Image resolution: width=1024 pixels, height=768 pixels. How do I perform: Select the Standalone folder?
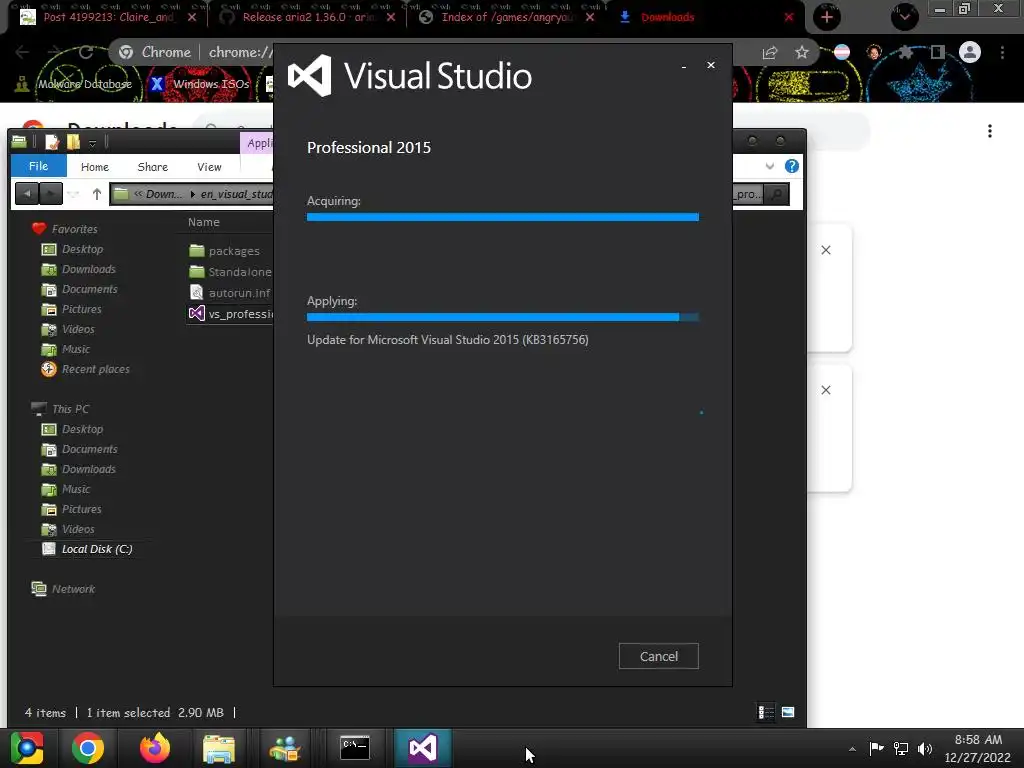tap(231, 272)
